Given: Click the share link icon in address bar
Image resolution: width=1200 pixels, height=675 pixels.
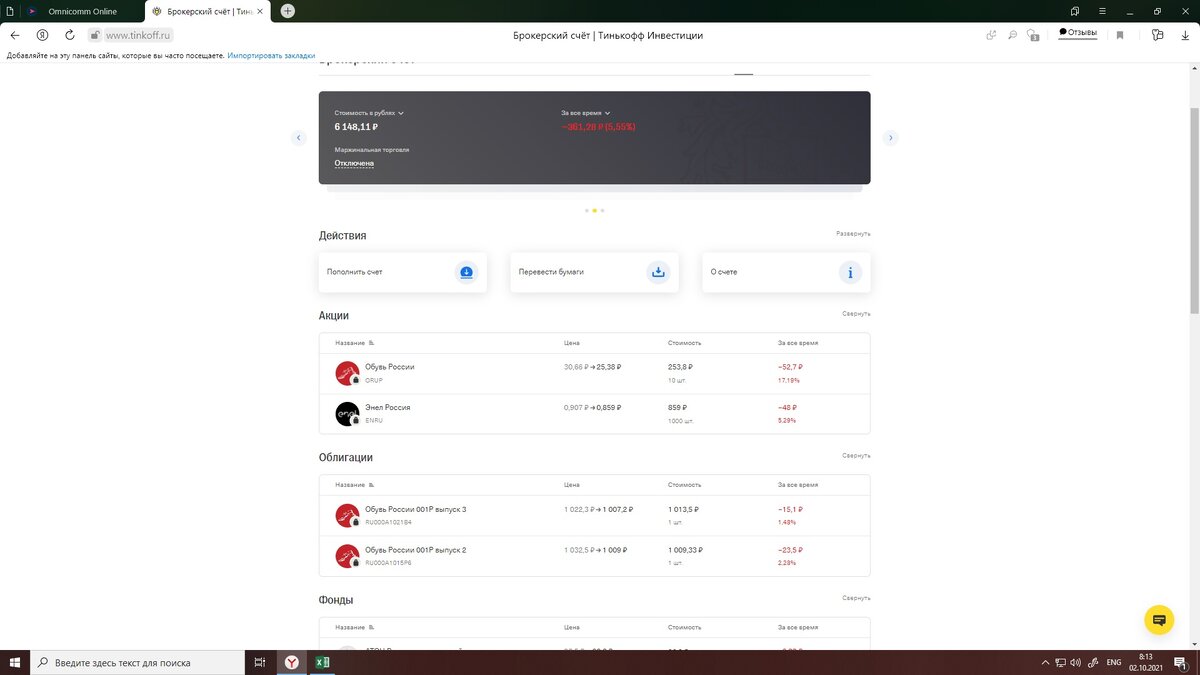Looking at the screenshot, I should [991, 35].
